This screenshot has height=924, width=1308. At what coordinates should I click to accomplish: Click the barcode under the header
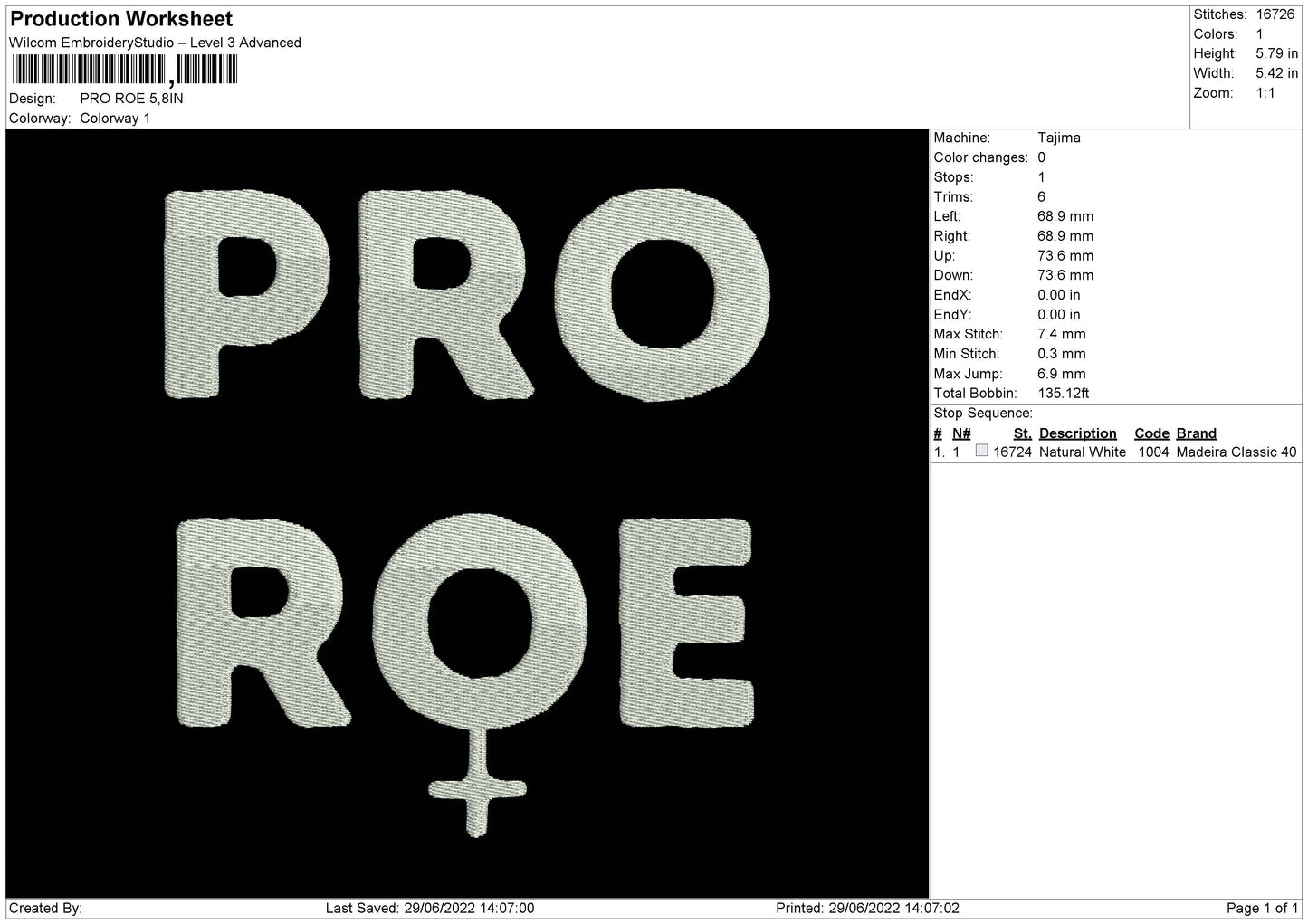[x=124, y=70]
